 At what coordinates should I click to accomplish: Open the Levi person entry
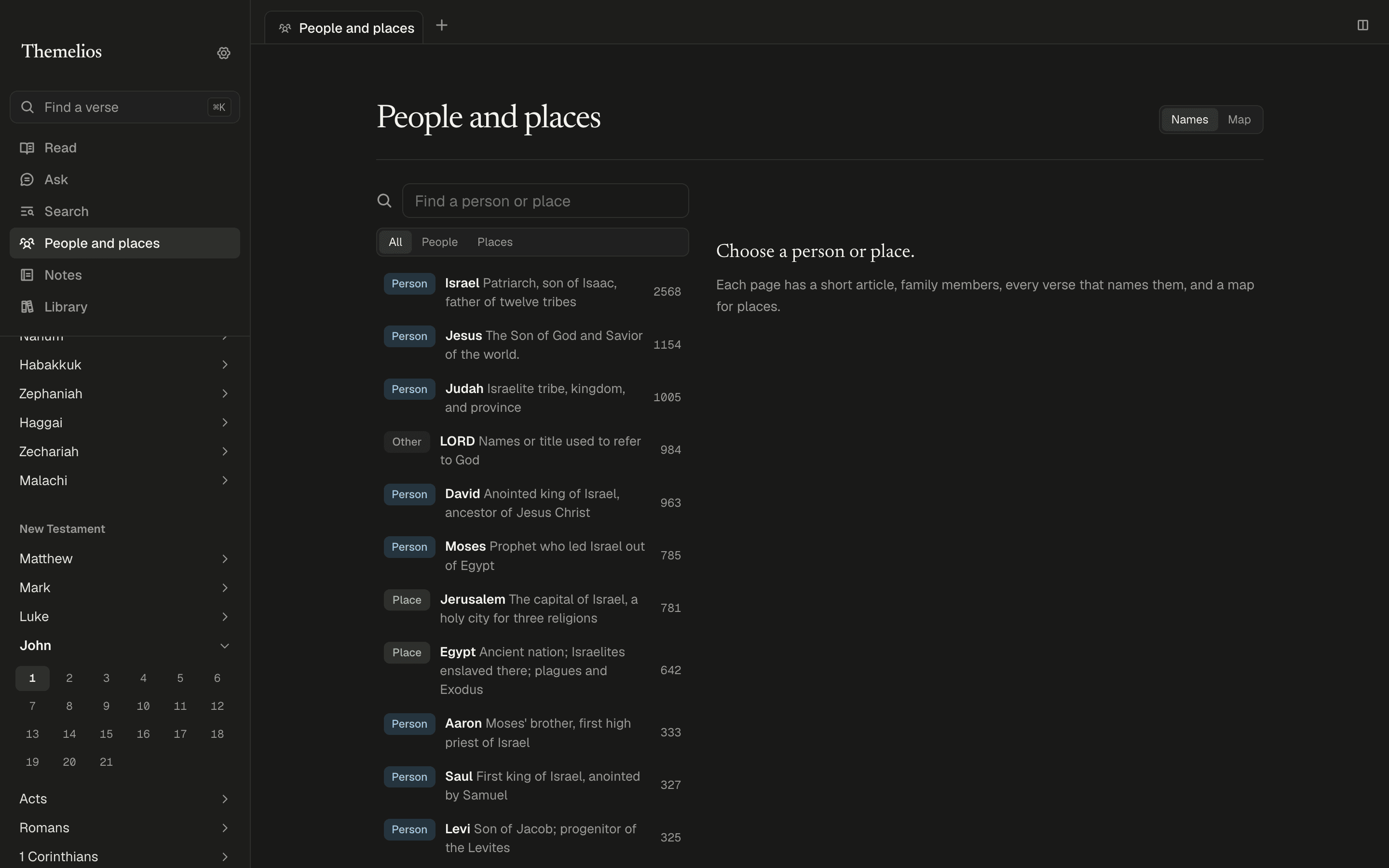[532, 838]
